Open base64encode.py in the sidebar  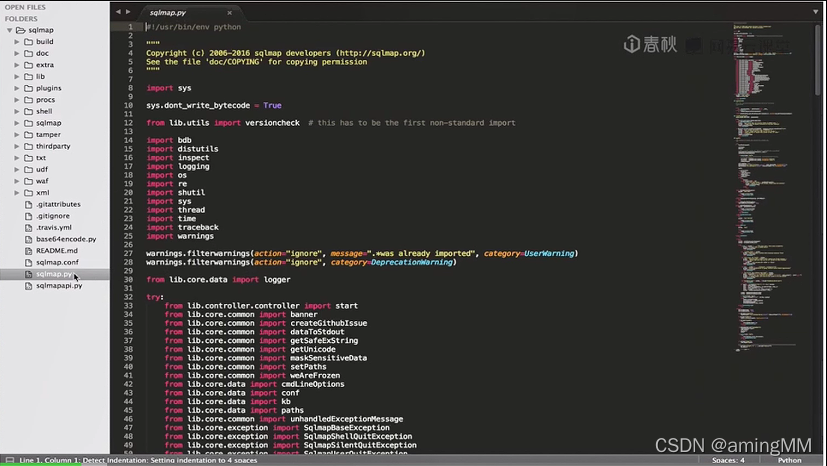pyautogui.click(x=66, y=239)
